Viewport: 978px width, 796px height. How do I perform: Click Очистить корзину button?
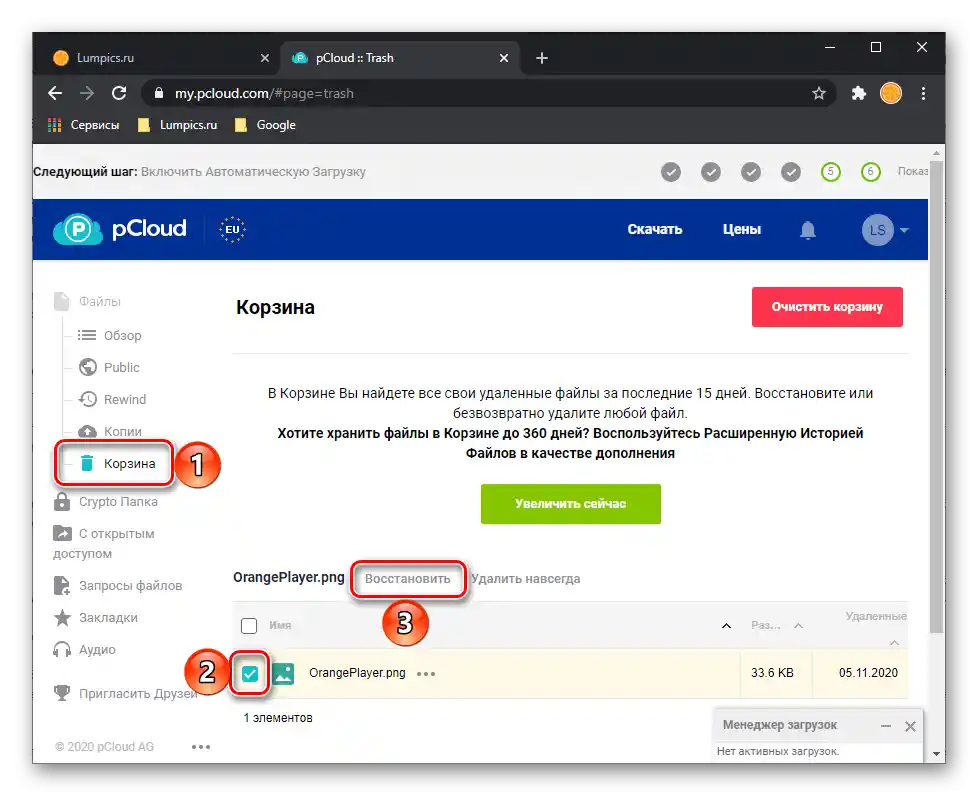[827, 307]
